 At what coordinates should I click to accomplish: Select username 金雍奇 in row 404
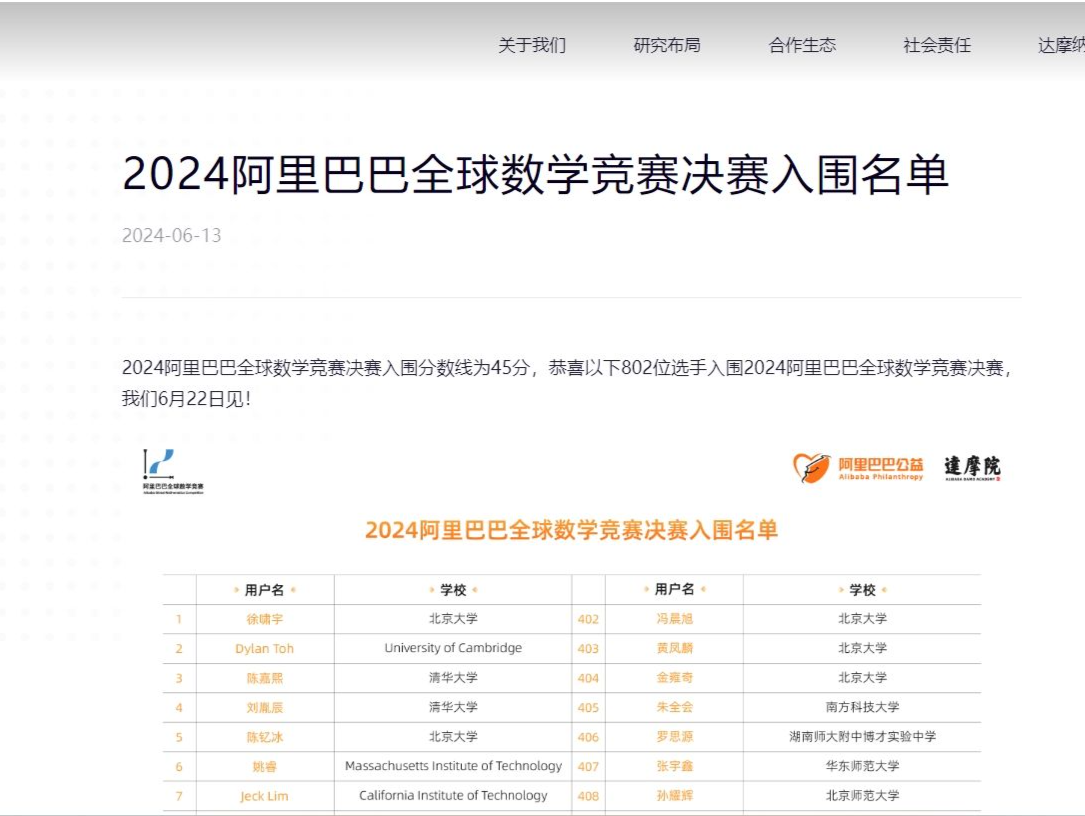[x=675, y=678]
